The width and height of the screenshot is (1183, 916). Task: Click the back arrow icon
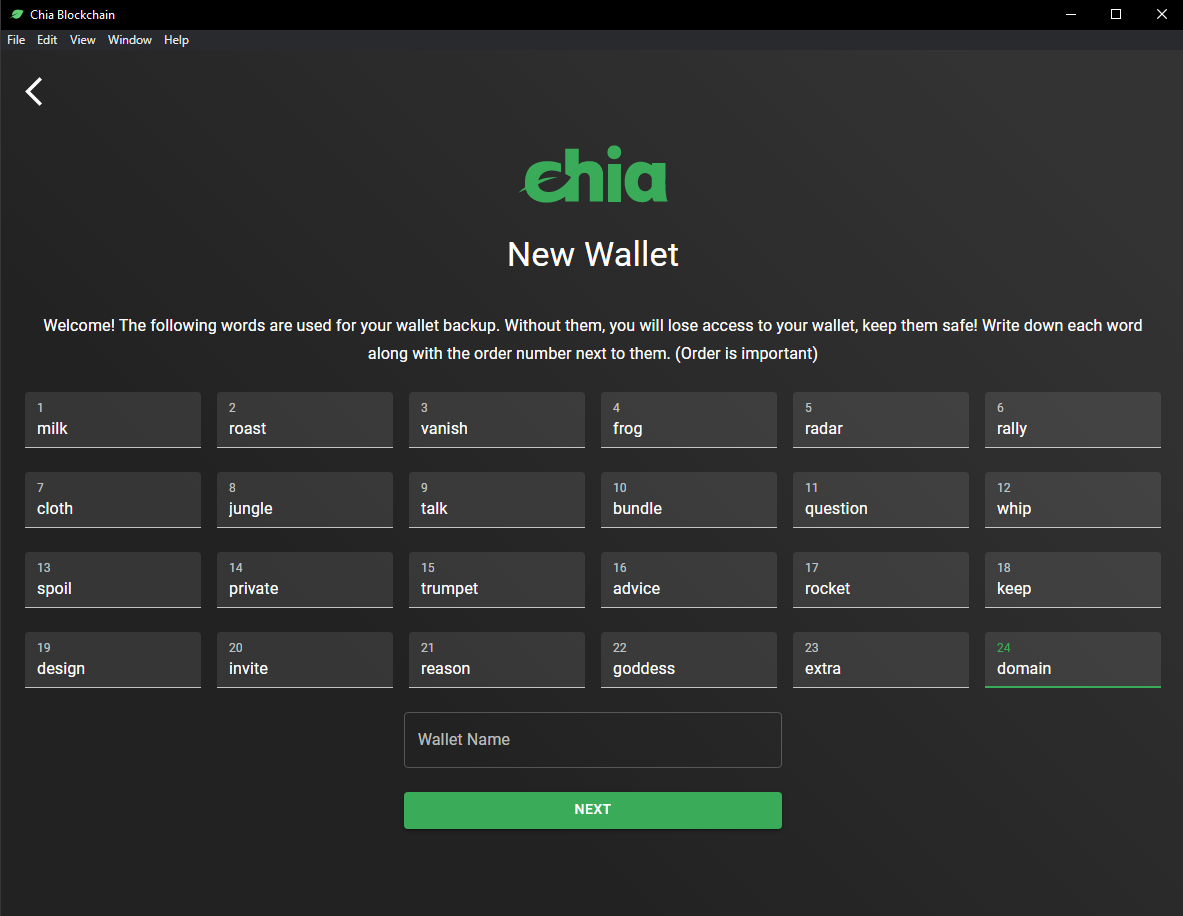tap(34, 91)
